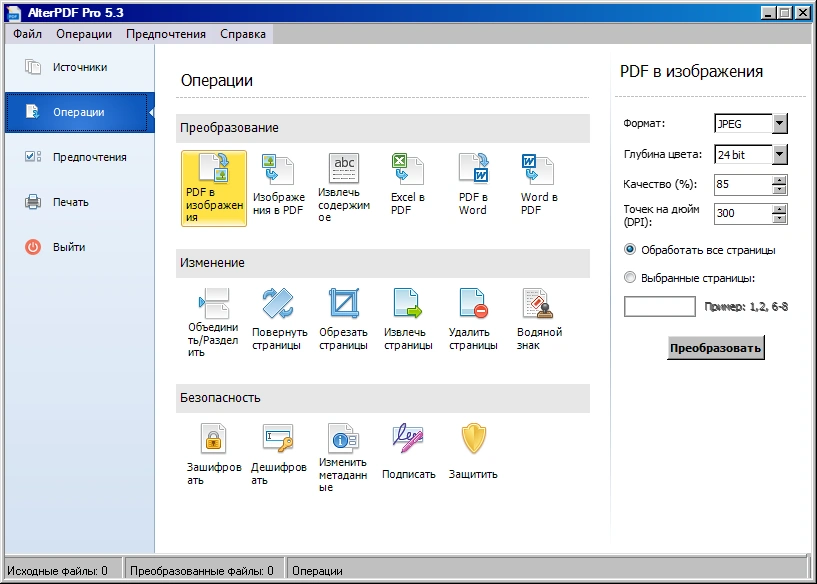Click the DPI input field showing 300
Image resolution: width=817 pixels, height=584 pixels.
point(744,214)
